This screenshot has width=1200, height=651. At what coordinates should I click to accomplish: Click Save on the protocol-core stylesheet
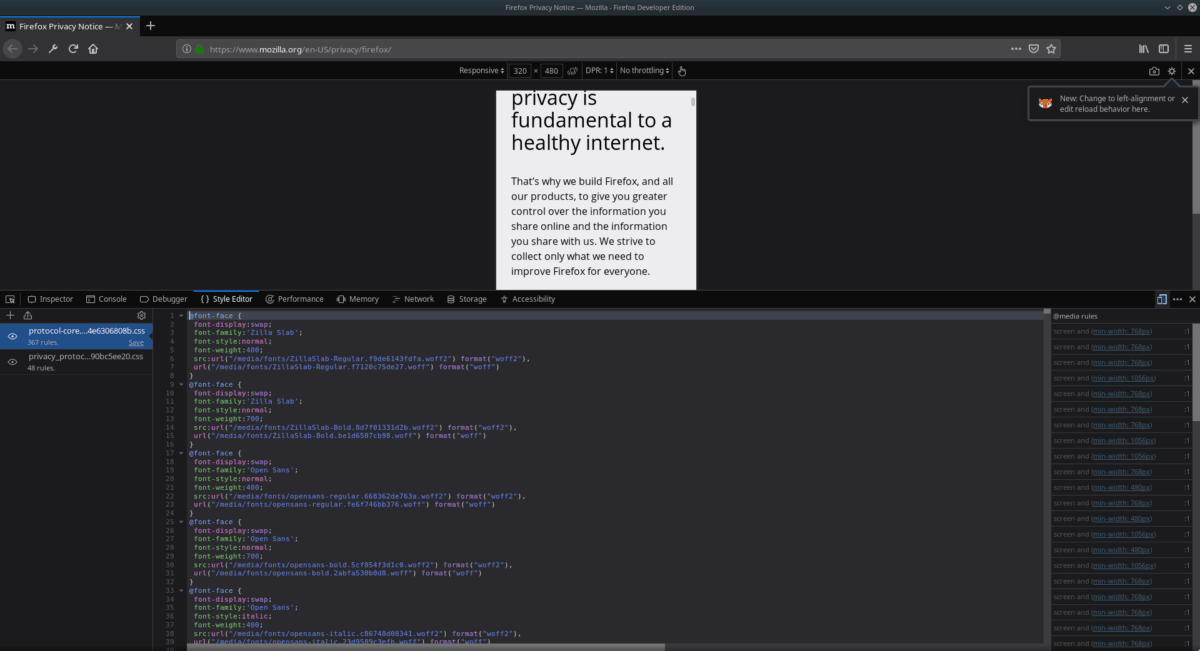tap(134, 341)
